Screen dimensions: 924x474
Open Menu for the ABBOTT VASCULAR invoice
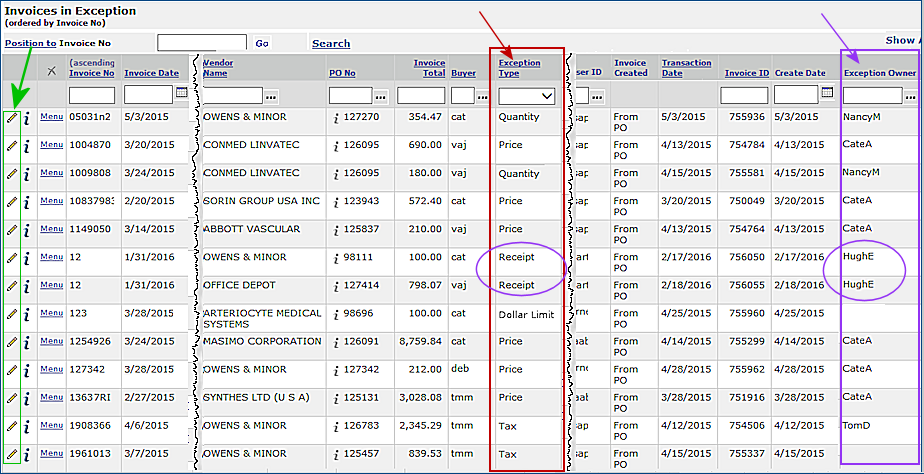51,229
